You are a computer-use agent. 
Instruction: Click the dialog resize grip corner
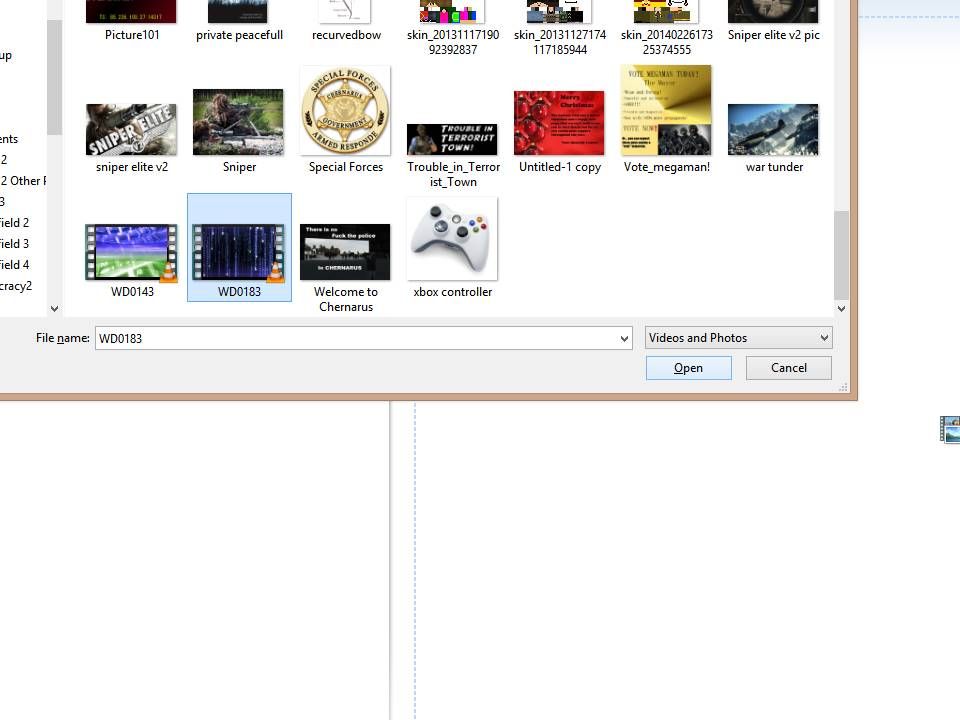point(843,387)
